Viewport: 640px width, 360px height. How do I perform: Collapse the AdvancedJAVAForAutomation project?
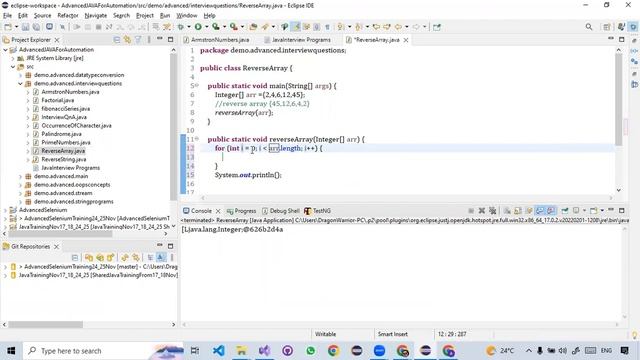[x=5, y=50]
